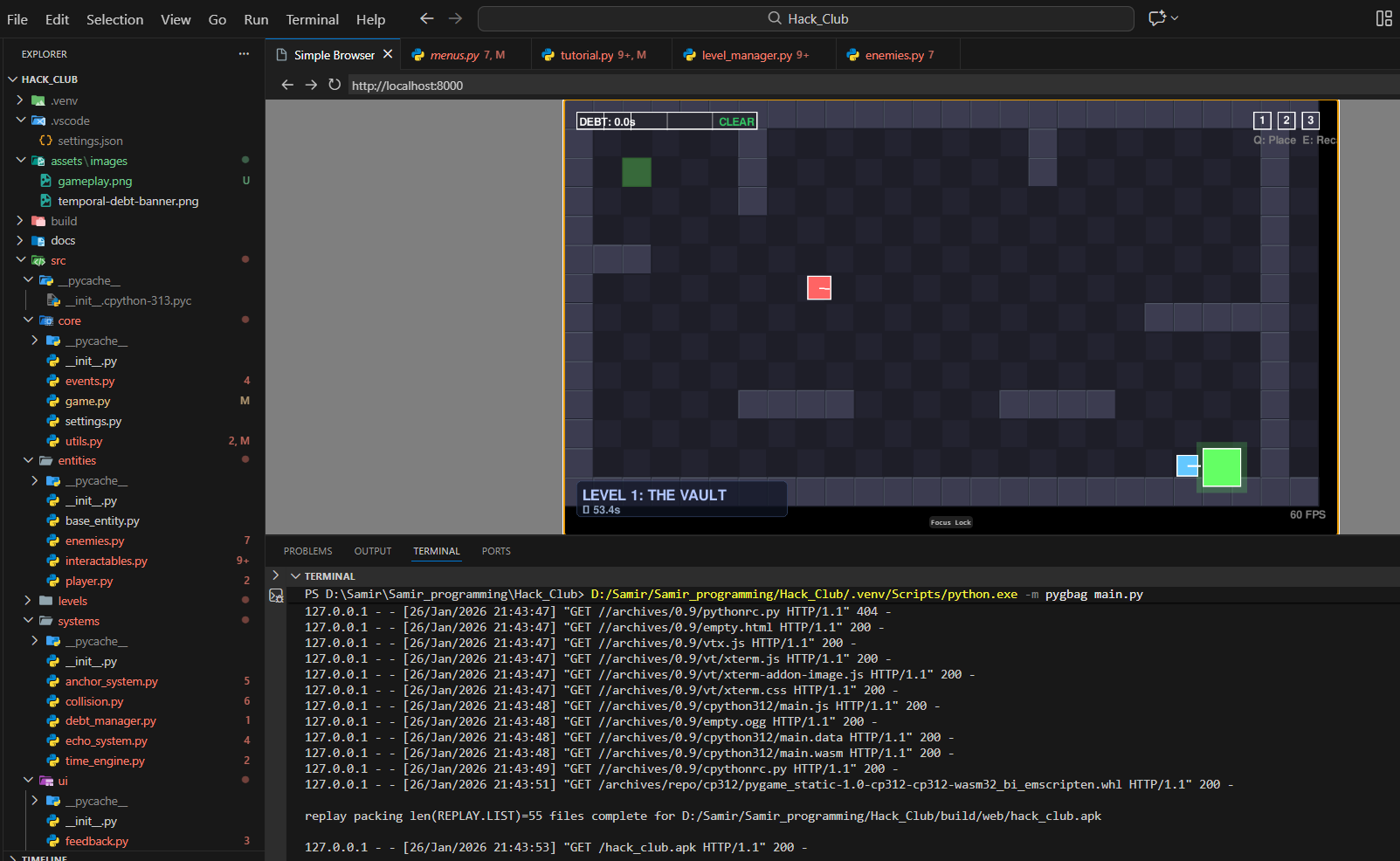Open the Terminal menu
Image resolution: width=1400 pixels, height=861 pixels.
(312, 19)
